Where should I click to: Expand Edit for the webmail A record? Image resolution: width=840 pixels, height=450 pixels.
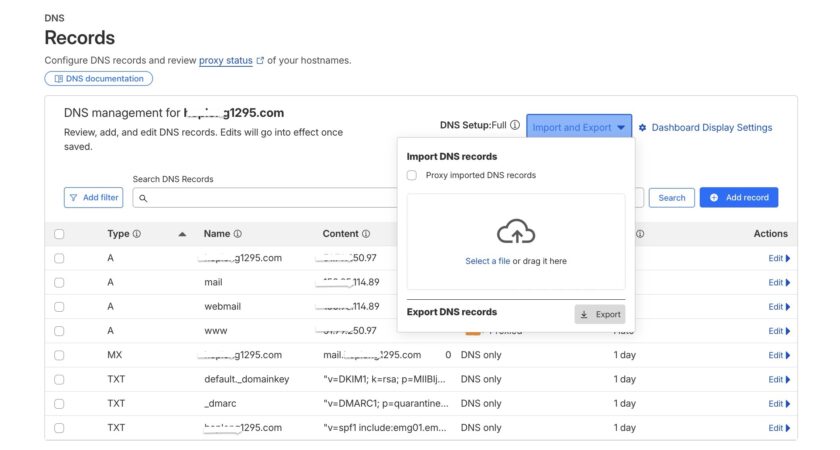[779, 306]
